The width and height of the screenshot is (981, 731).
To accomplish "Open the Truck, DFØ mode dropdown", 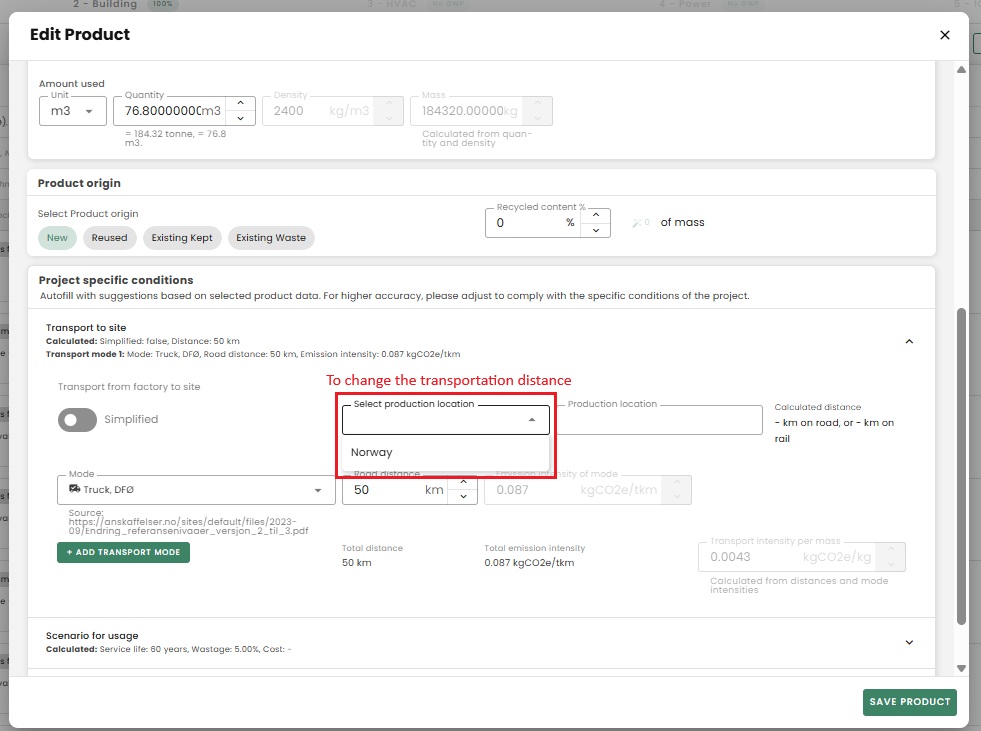I will coord(196,490).
